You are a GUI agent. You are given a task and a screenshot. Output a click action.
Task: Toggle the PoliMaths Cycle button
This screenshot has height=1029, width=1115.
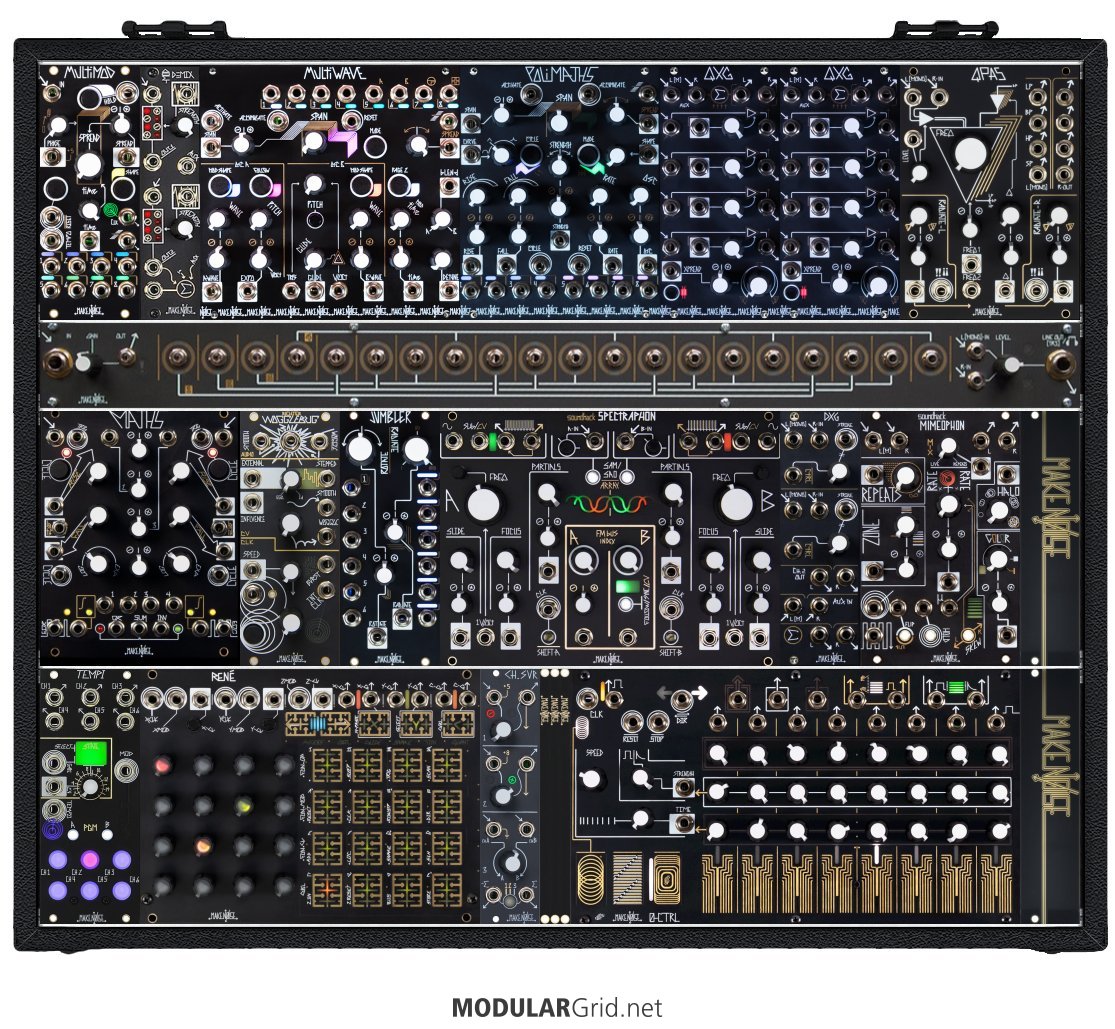click(529, 156)
